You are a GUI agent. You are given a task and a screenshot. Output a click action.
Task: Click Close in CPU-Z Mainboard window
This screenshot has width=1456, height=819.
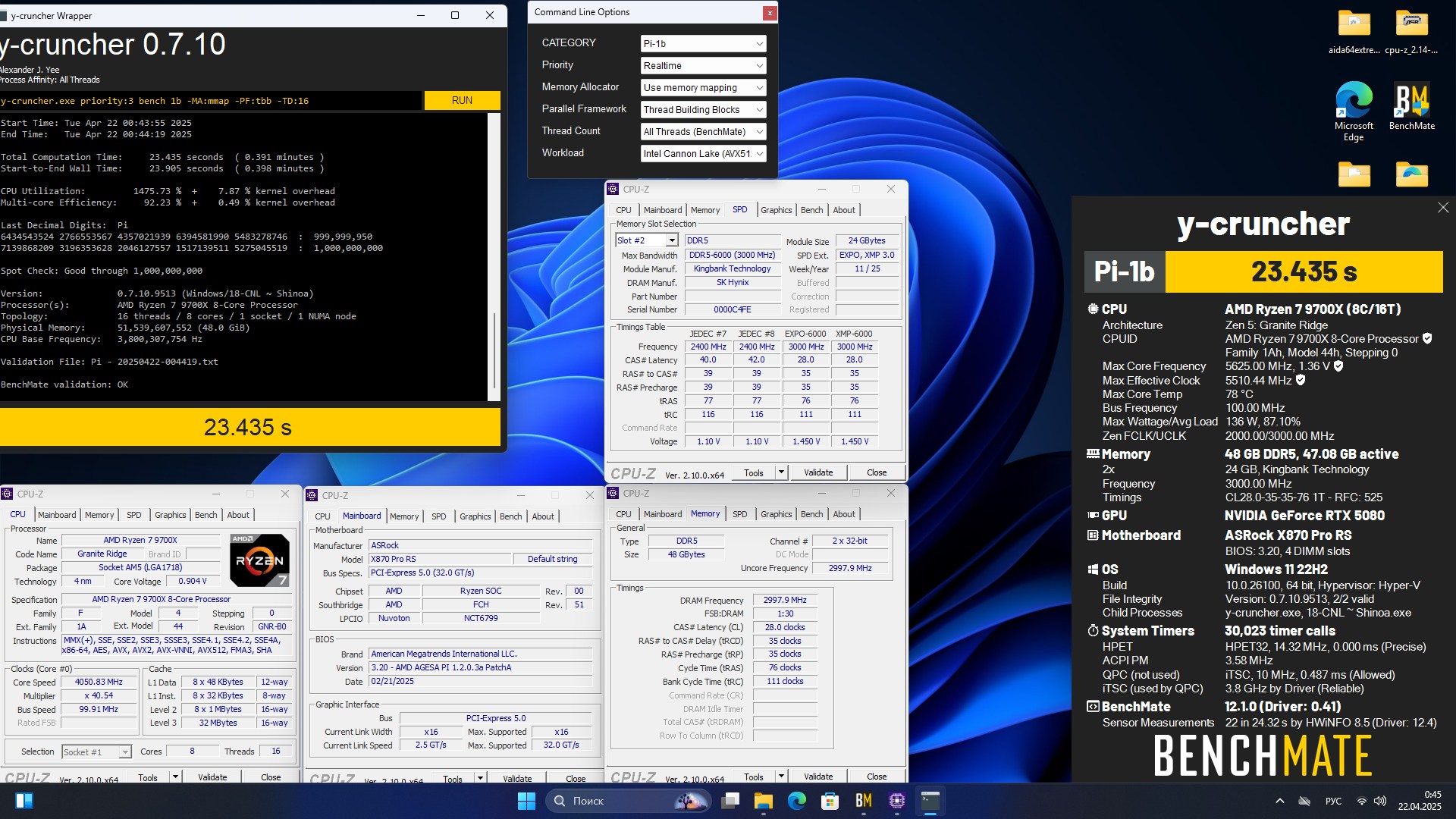(x=576, y=779)
